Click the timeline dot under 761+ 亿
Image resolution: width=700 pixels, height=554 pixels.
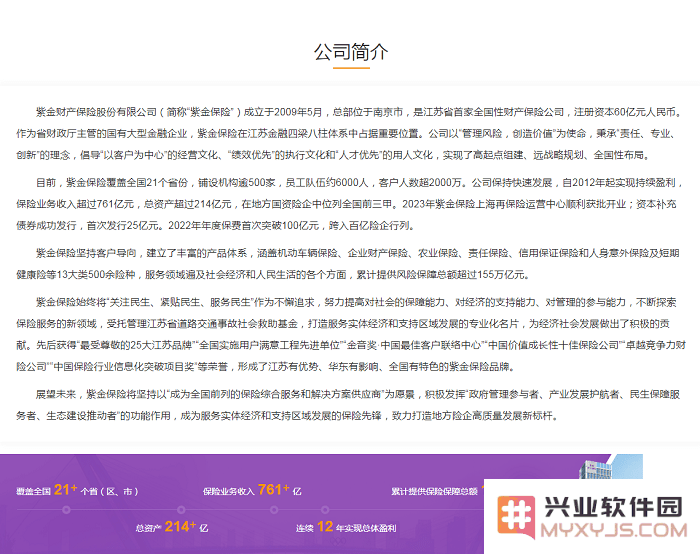(x=274, y=509)
